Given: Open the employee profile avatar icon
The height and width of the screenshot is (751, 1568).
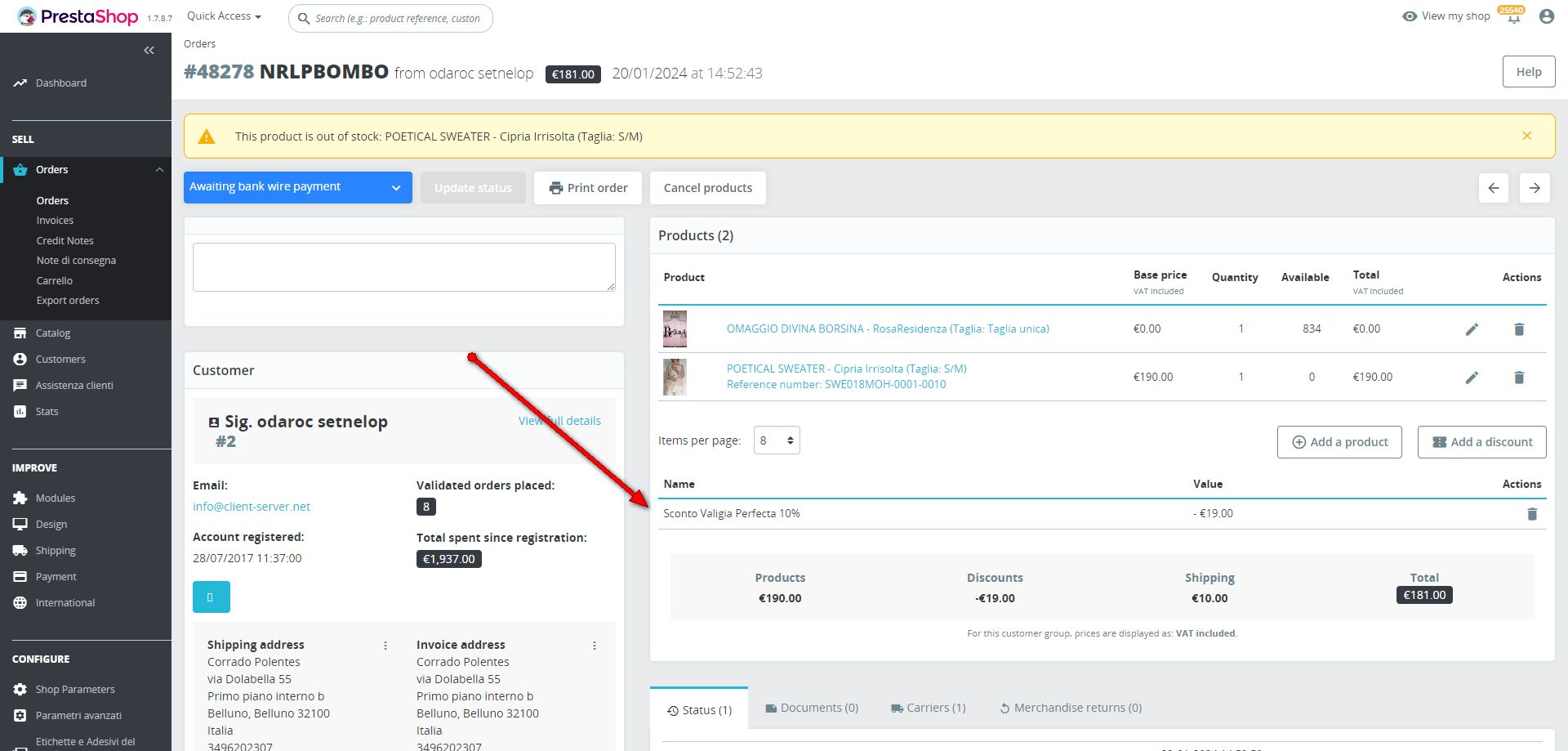Looking at the screenshot, I should click(1546, 16).
